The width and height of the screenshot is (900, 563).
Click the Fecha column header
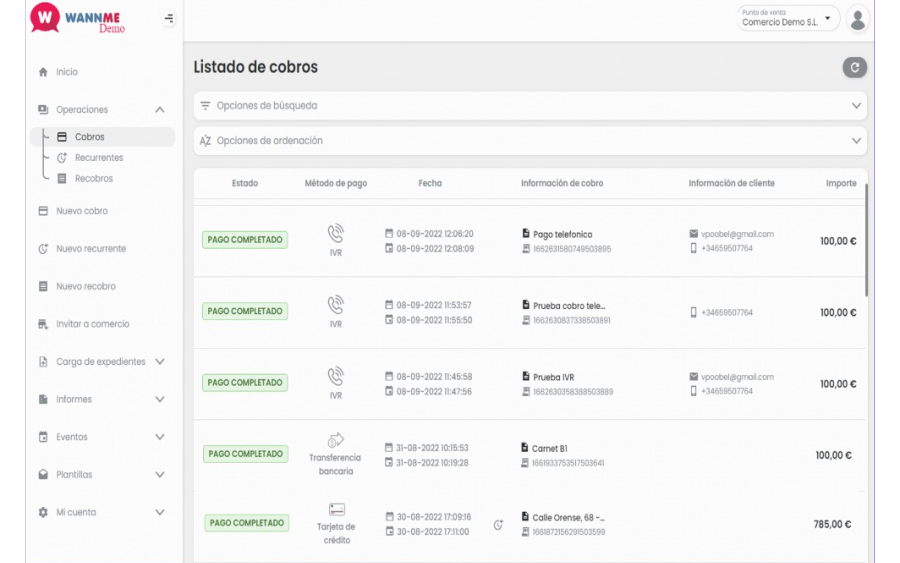430,183
